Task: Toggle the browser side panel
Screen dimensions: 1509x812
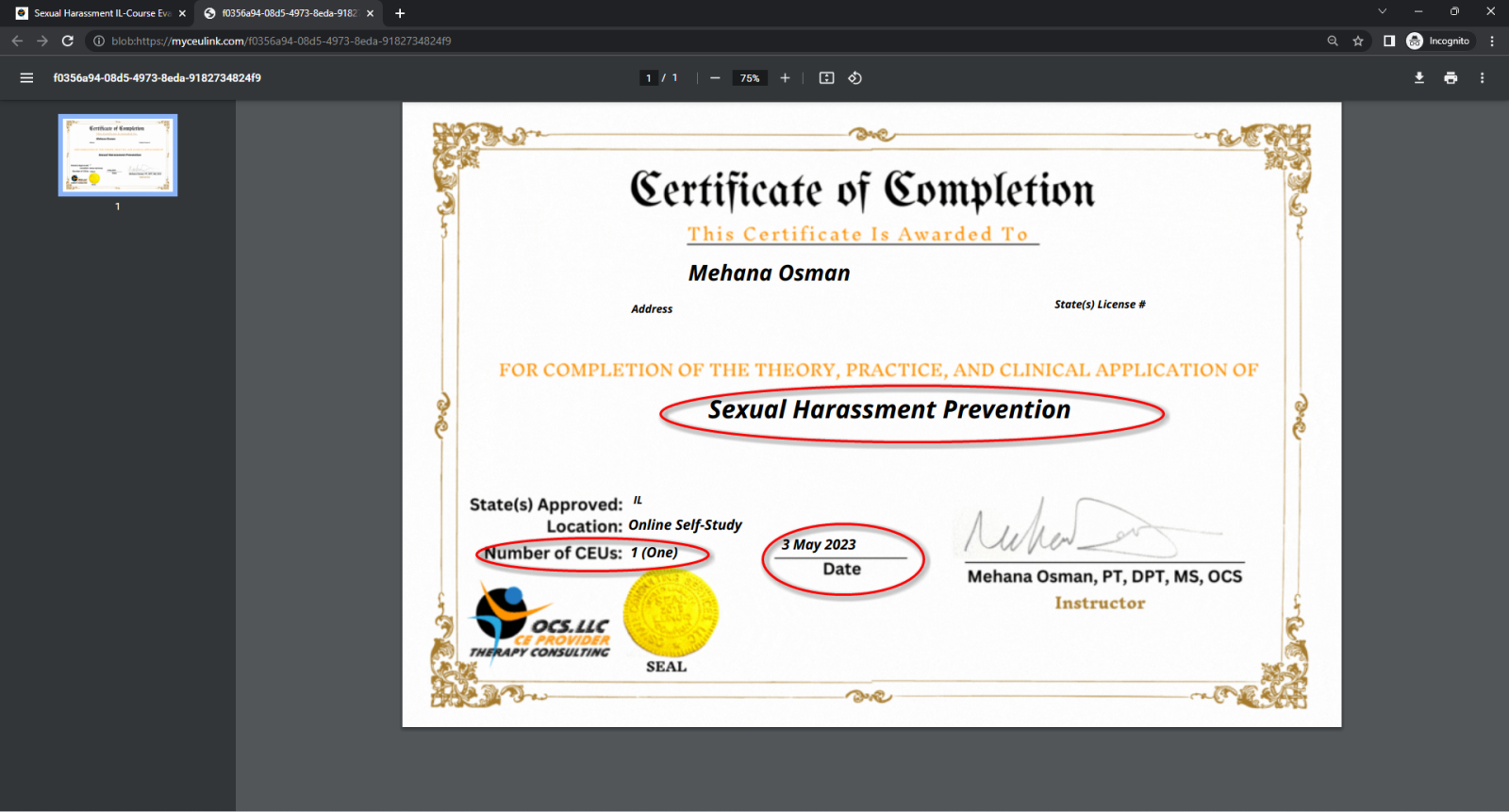Action: [x=1389, y=41]
